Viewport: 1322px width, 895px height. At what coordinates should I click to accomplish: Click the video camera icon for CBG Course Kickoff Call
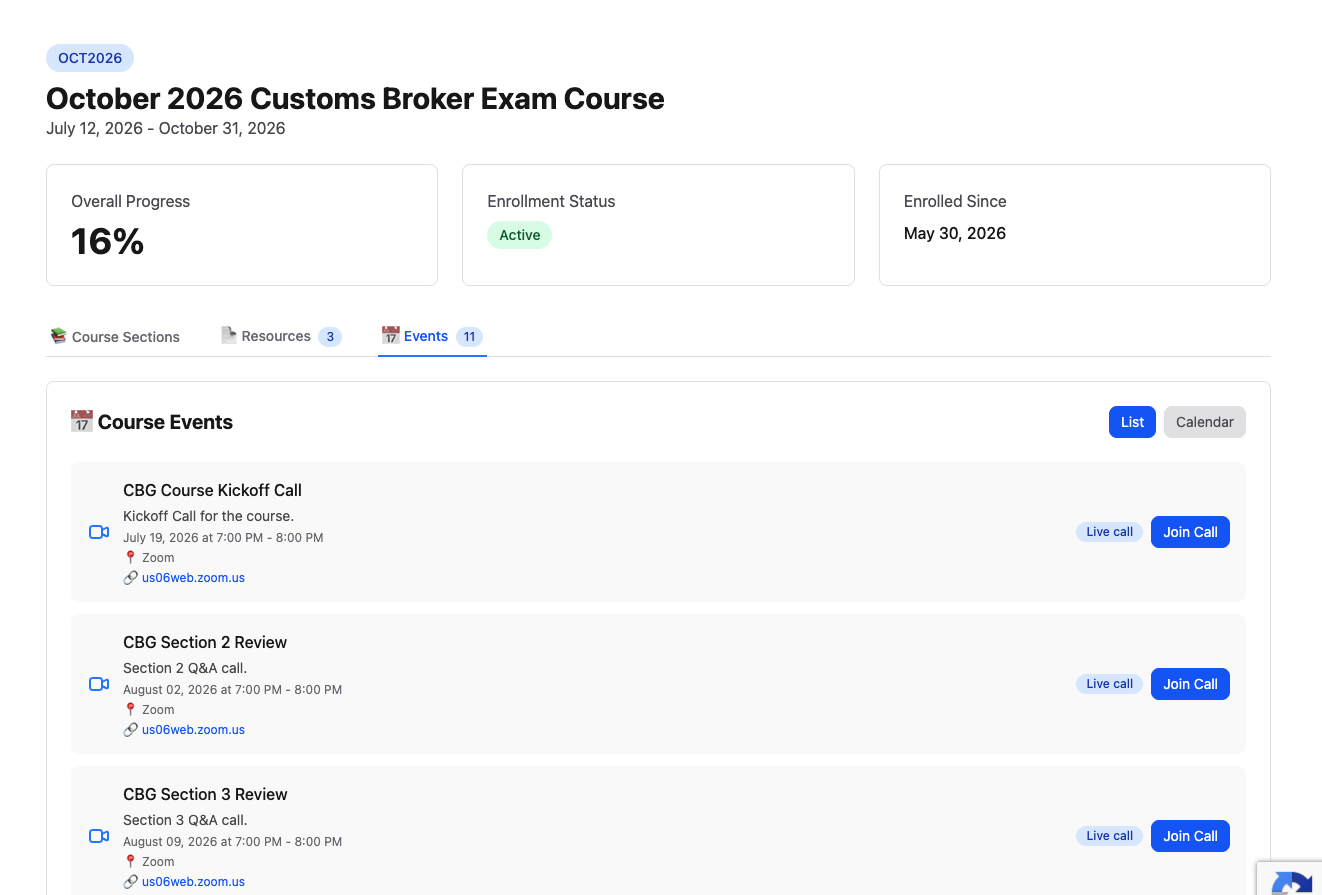[99, 532]
